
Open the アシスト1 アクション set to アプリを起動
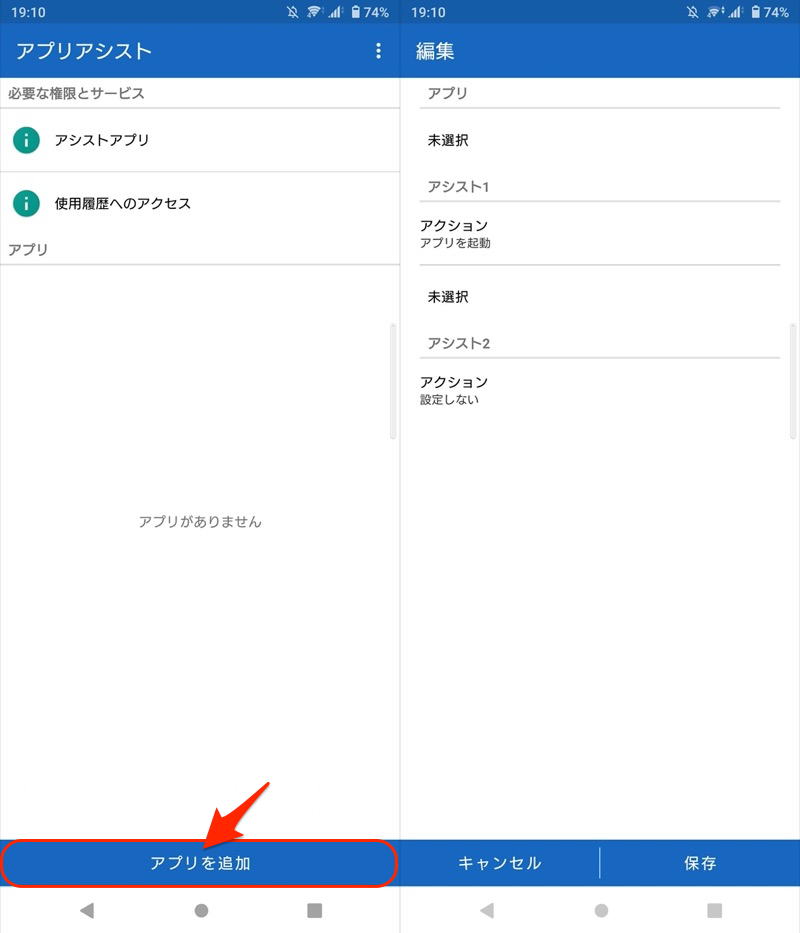(456, 233)
